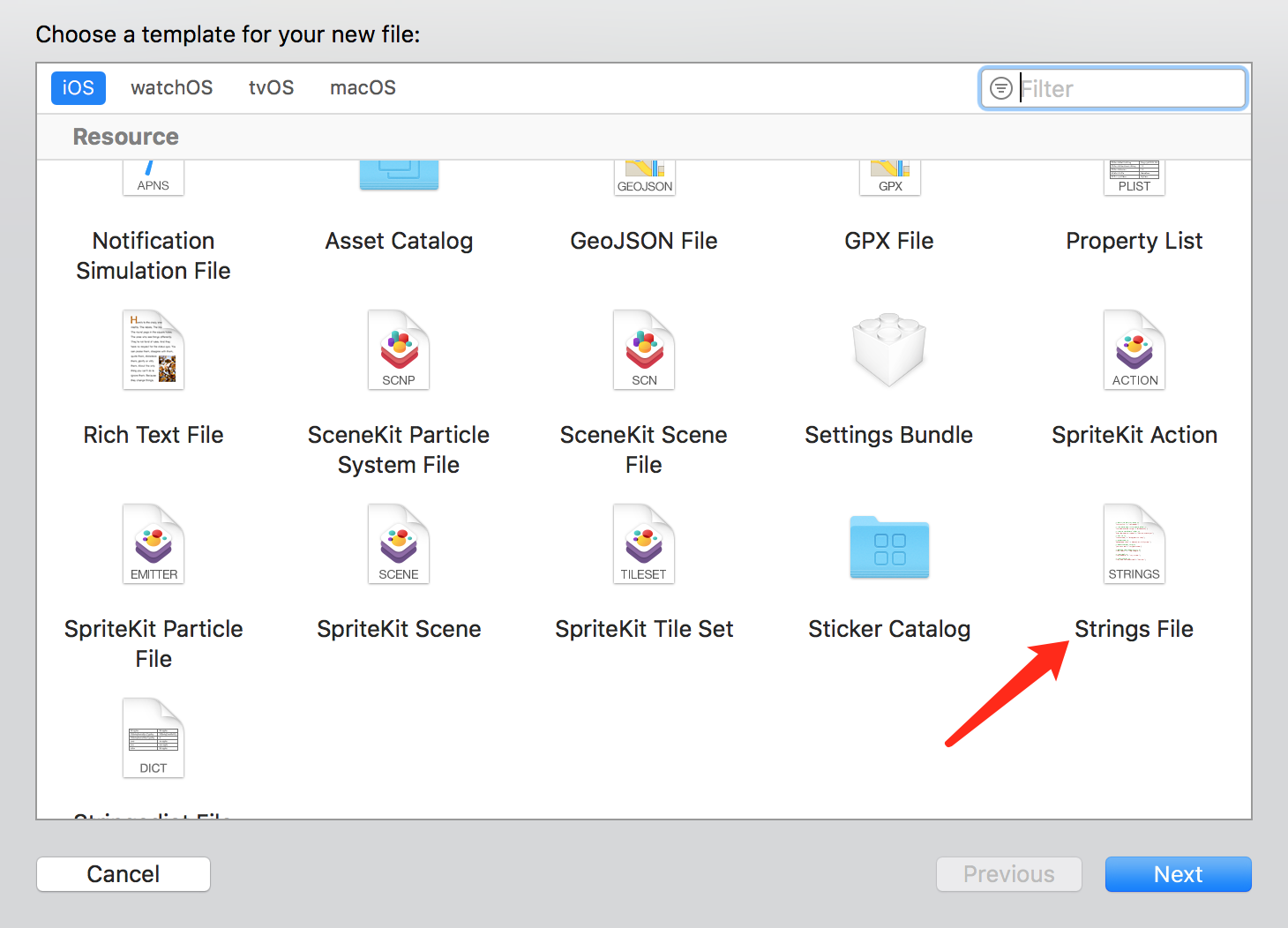The width and height of the screenshot is (1288, 928).
Task: Click the "Strings File" label
Action: tap(1134, 629)
